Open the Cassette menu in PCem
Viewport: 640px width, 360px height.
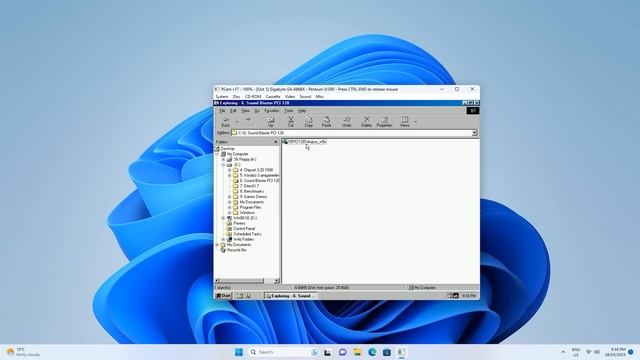pyautogui.click(x=273, y=97)
